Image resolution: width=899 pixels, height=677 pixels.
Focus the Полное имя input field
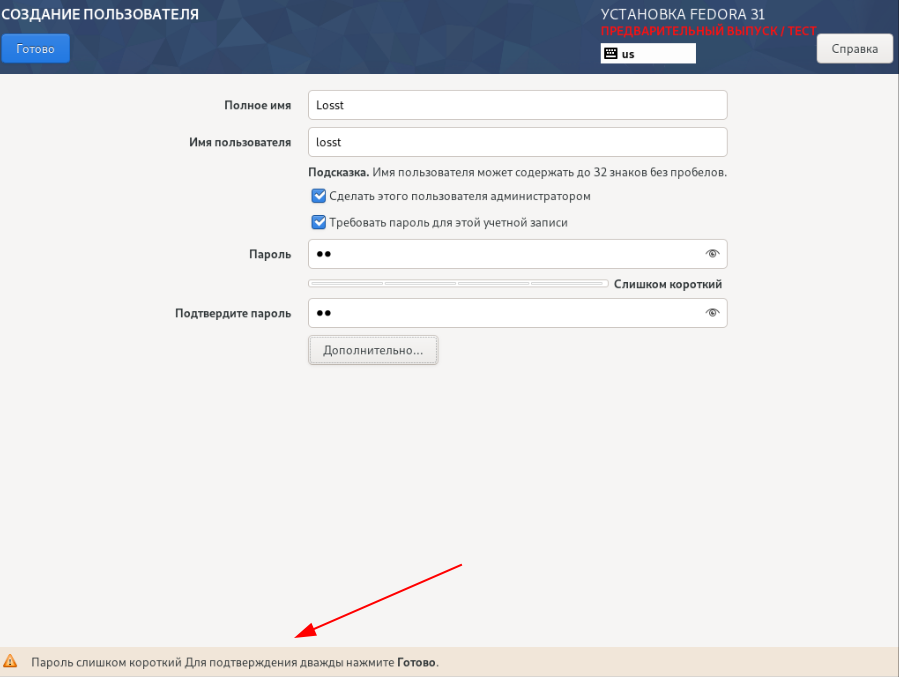point(517,105)
